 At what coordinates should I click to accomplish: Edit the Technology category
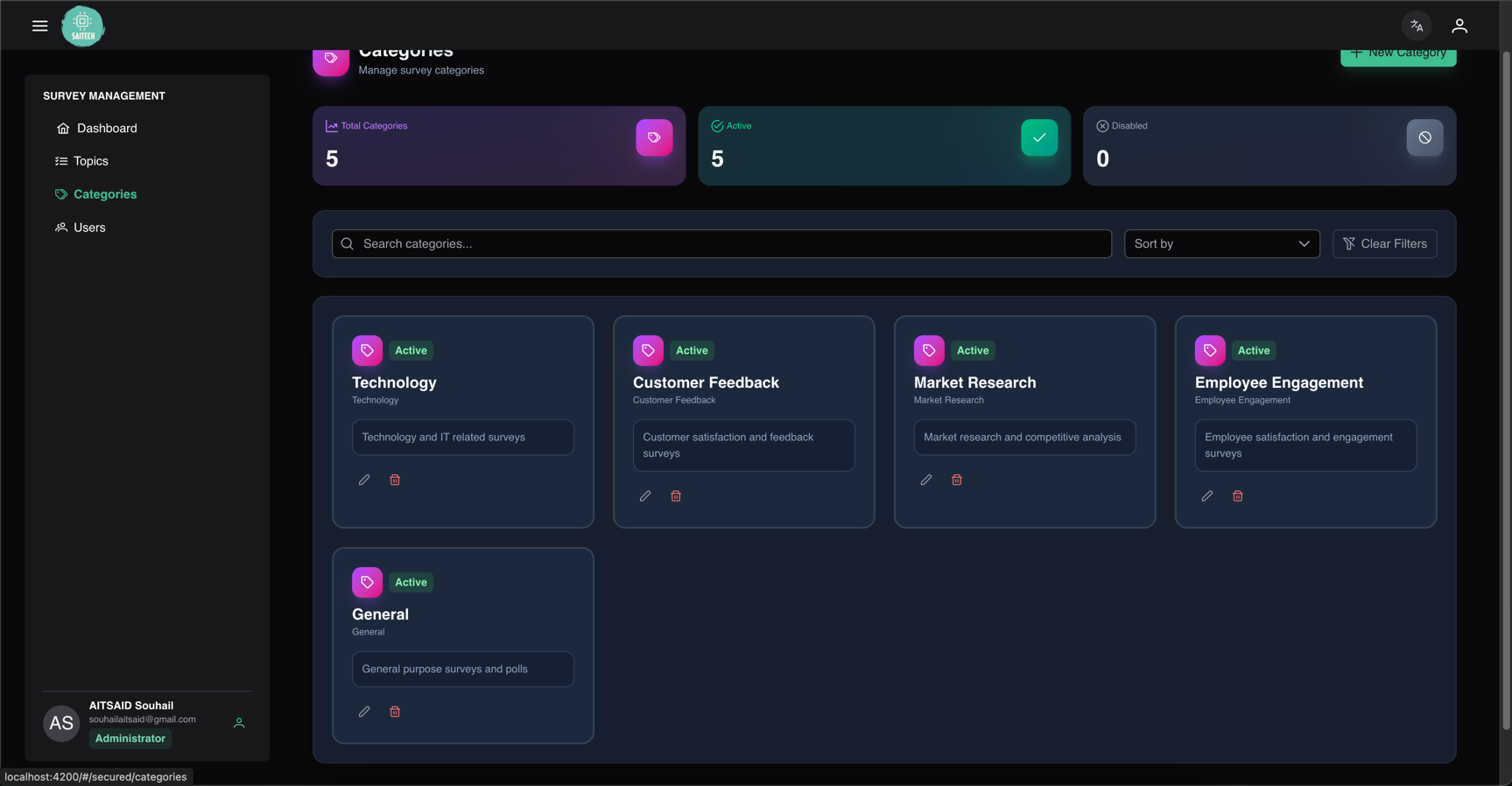point(364,480)
